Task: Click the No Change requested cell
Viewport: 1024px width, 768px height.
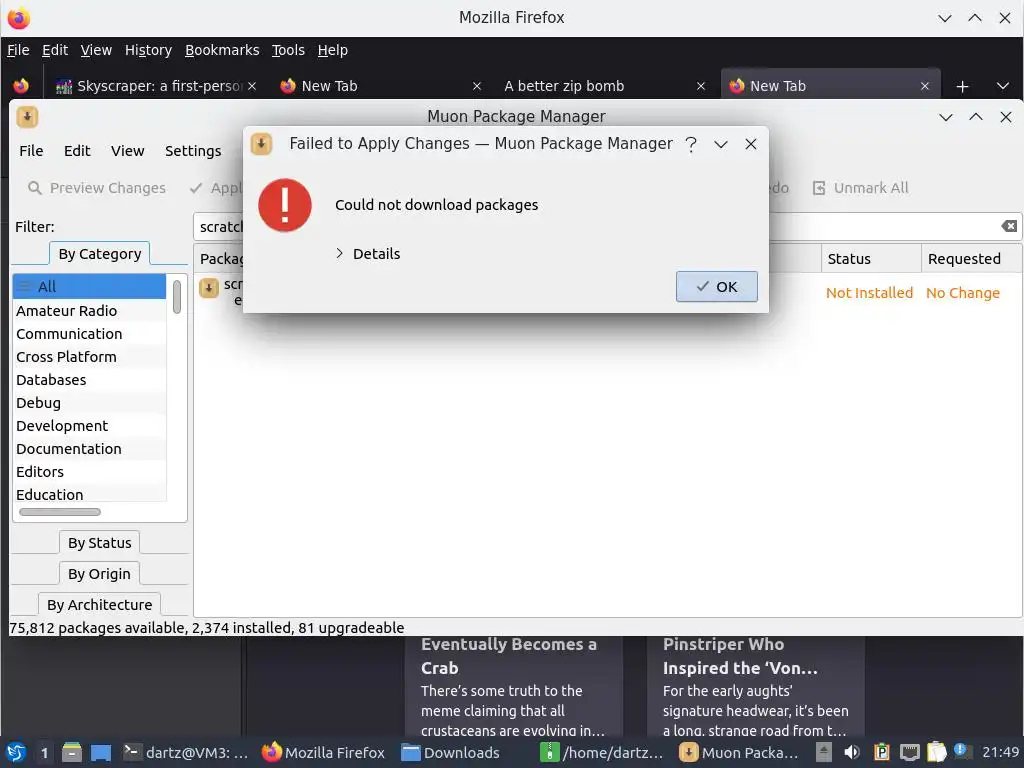Action: 963,293
